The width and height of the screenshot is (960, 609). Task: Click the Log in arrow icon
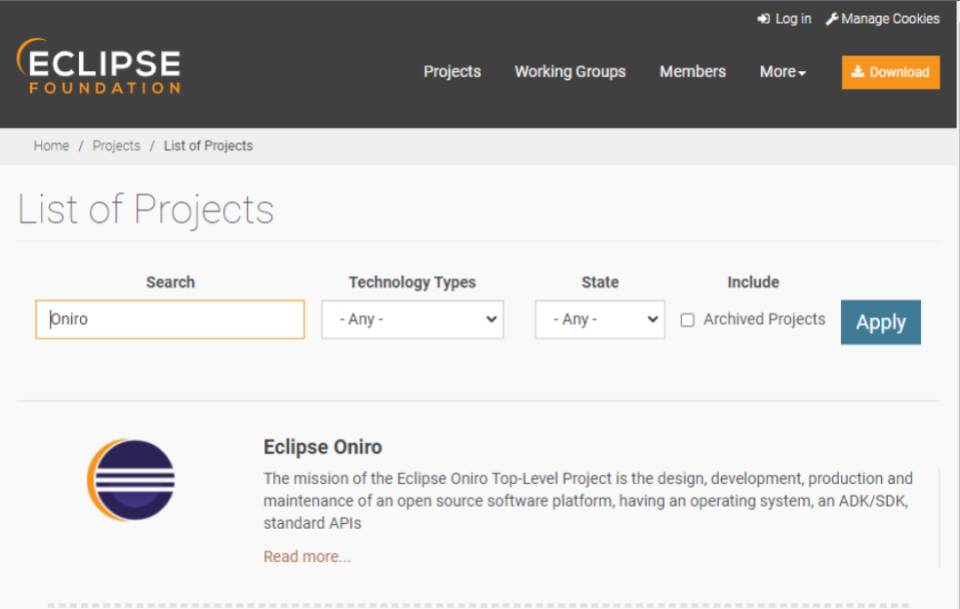point(763,19)
